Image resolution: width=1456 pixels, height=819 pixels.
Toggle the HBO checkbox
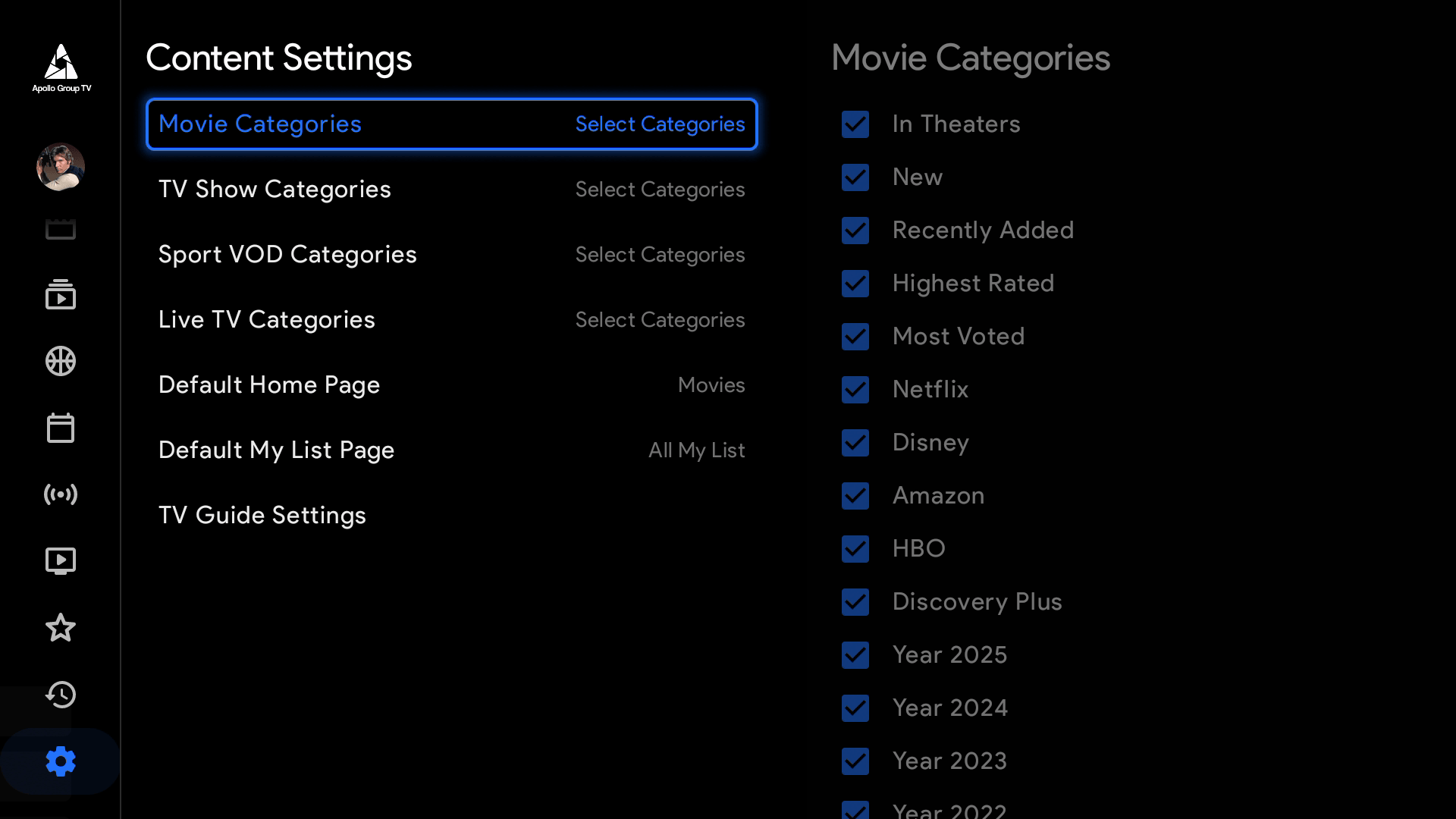click(x=855, y=549)
